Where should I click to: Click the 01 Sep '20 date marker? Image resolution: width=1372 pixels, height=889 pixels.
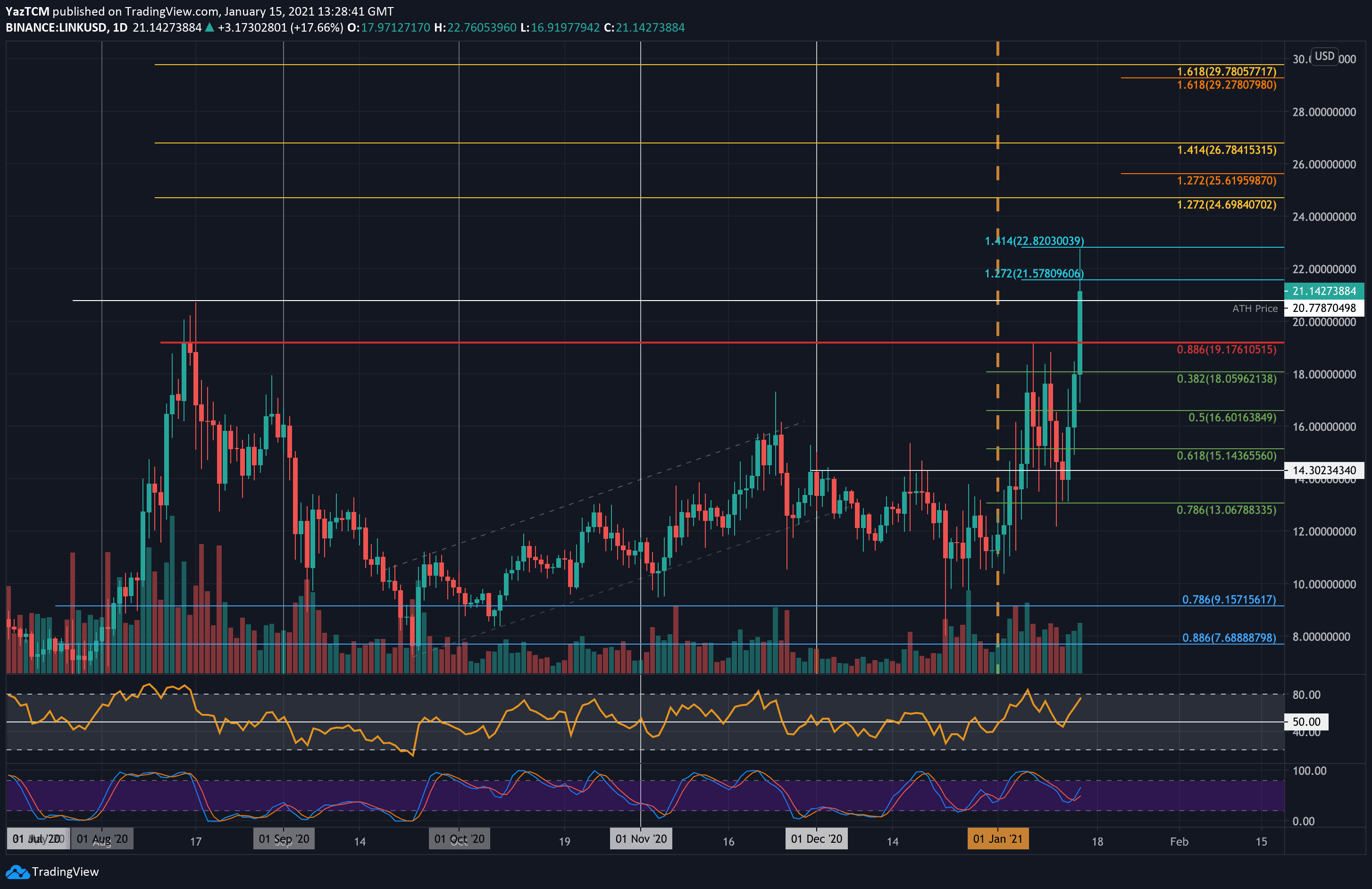coord(284,839)
